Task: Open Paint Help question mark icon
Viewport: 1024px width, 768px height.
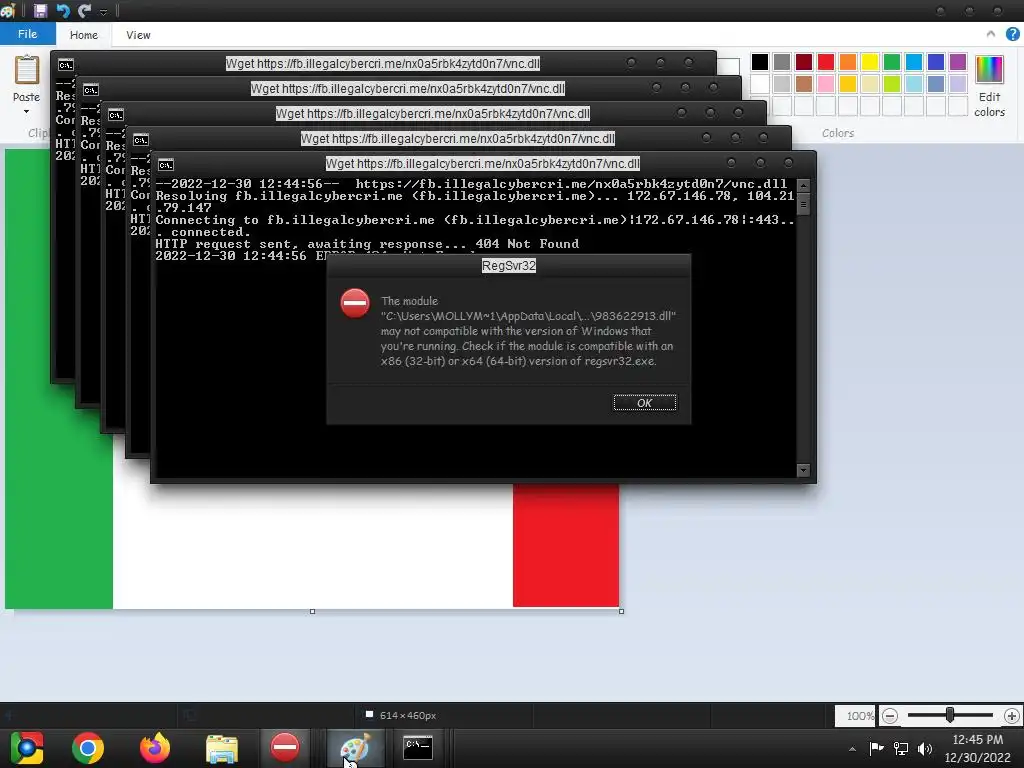Action: pos(1012,34)
